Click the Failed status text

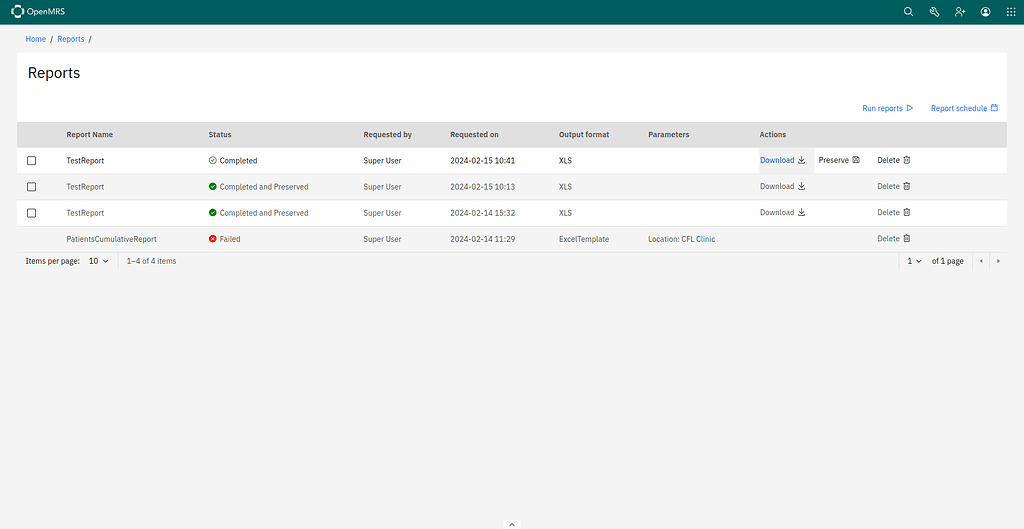coord(230,239)
